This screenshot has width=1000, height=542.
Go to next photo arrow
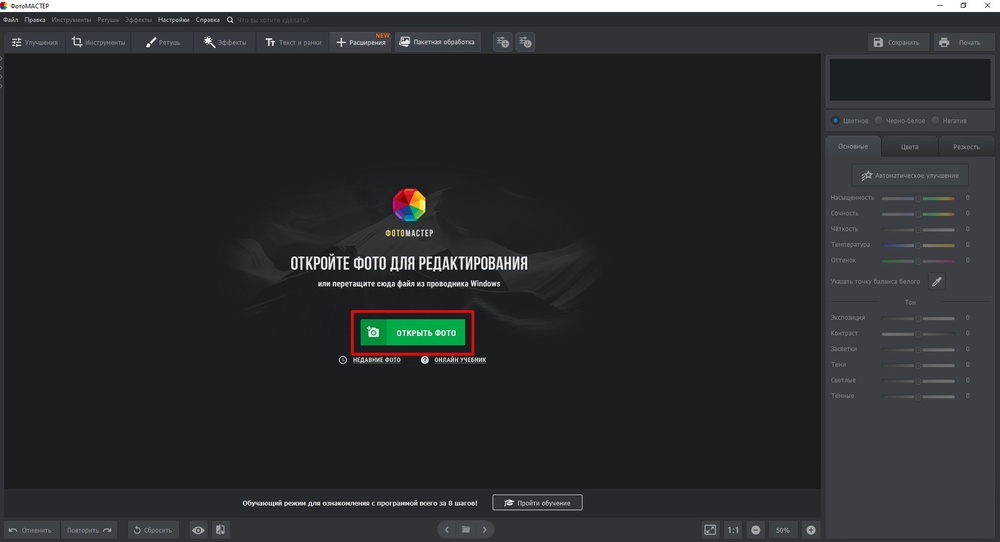(485, 530)
